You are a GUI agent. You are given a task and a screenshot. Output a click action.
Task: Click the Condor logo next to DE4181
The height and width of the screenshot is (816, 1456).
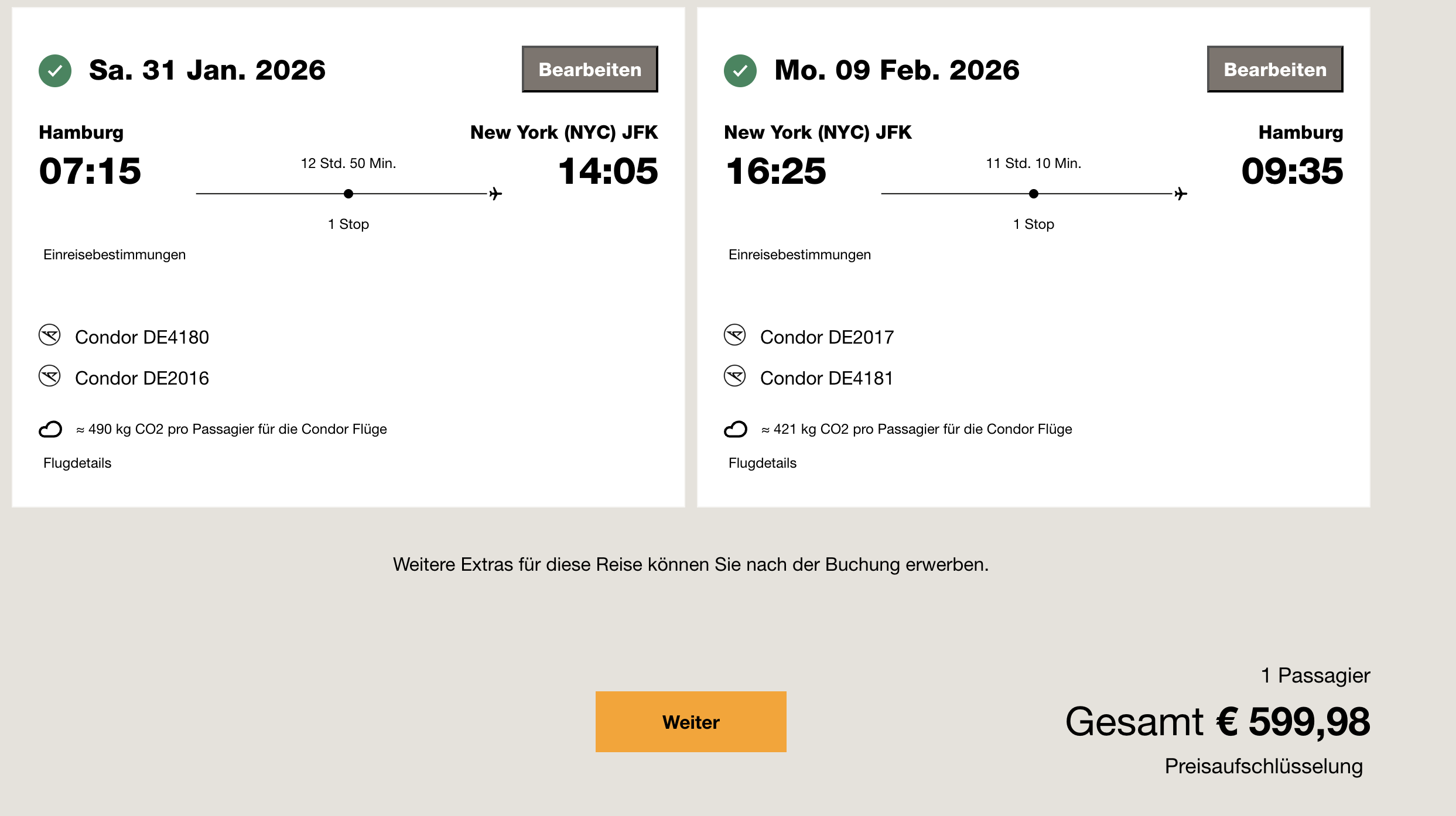pyautogui.click(x=735, y=376)
